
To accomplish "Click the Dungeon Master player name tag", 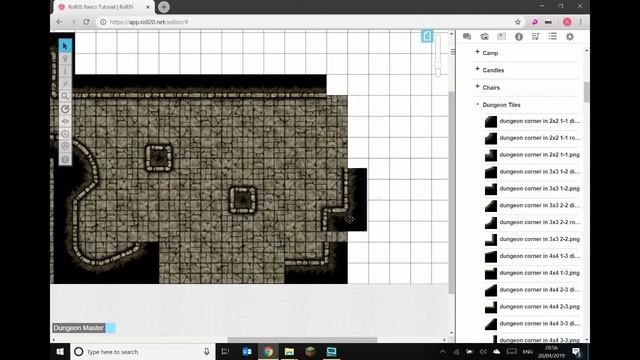I will pyautogui.click(x=78, y=328).
